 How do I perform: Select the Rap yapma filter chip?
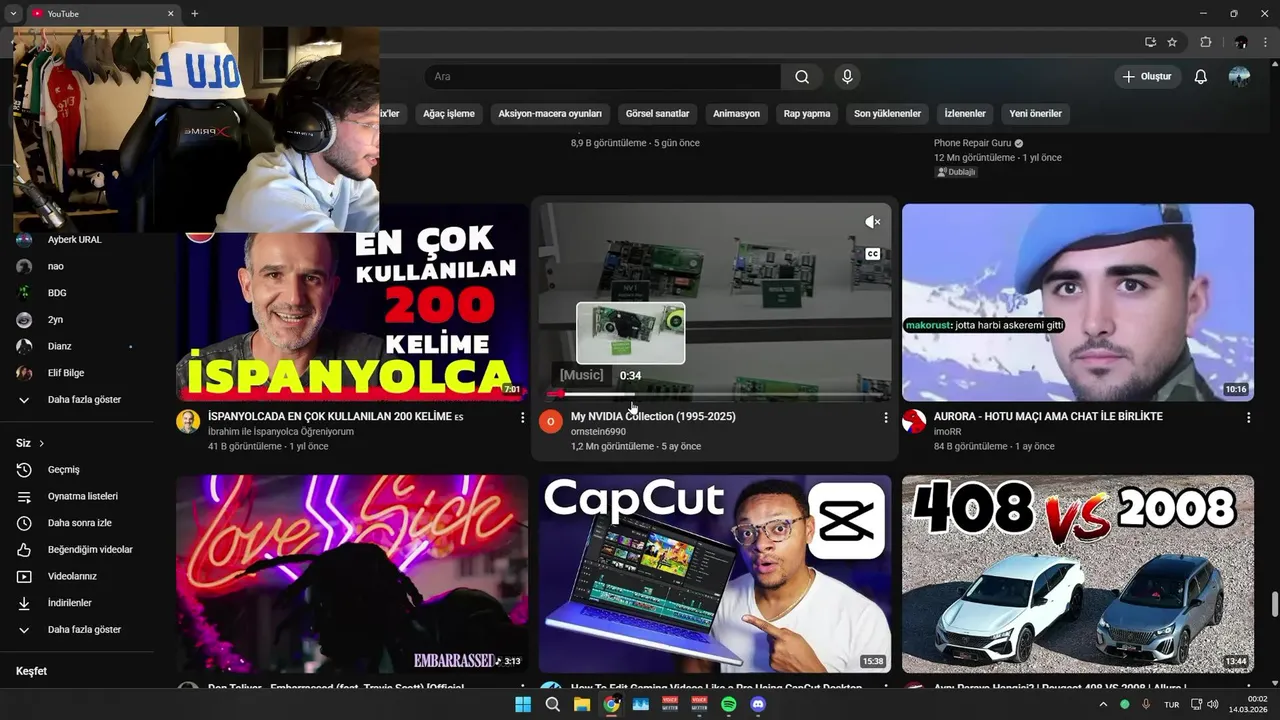pyautogui.click(x=807, y=114)
